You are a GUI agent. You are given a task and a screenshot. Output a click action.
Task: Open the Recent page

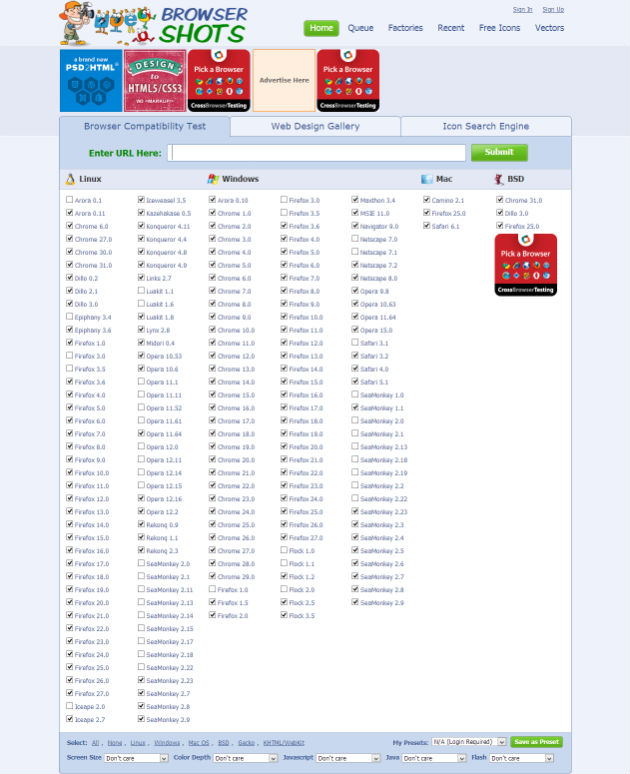[451, 28]
